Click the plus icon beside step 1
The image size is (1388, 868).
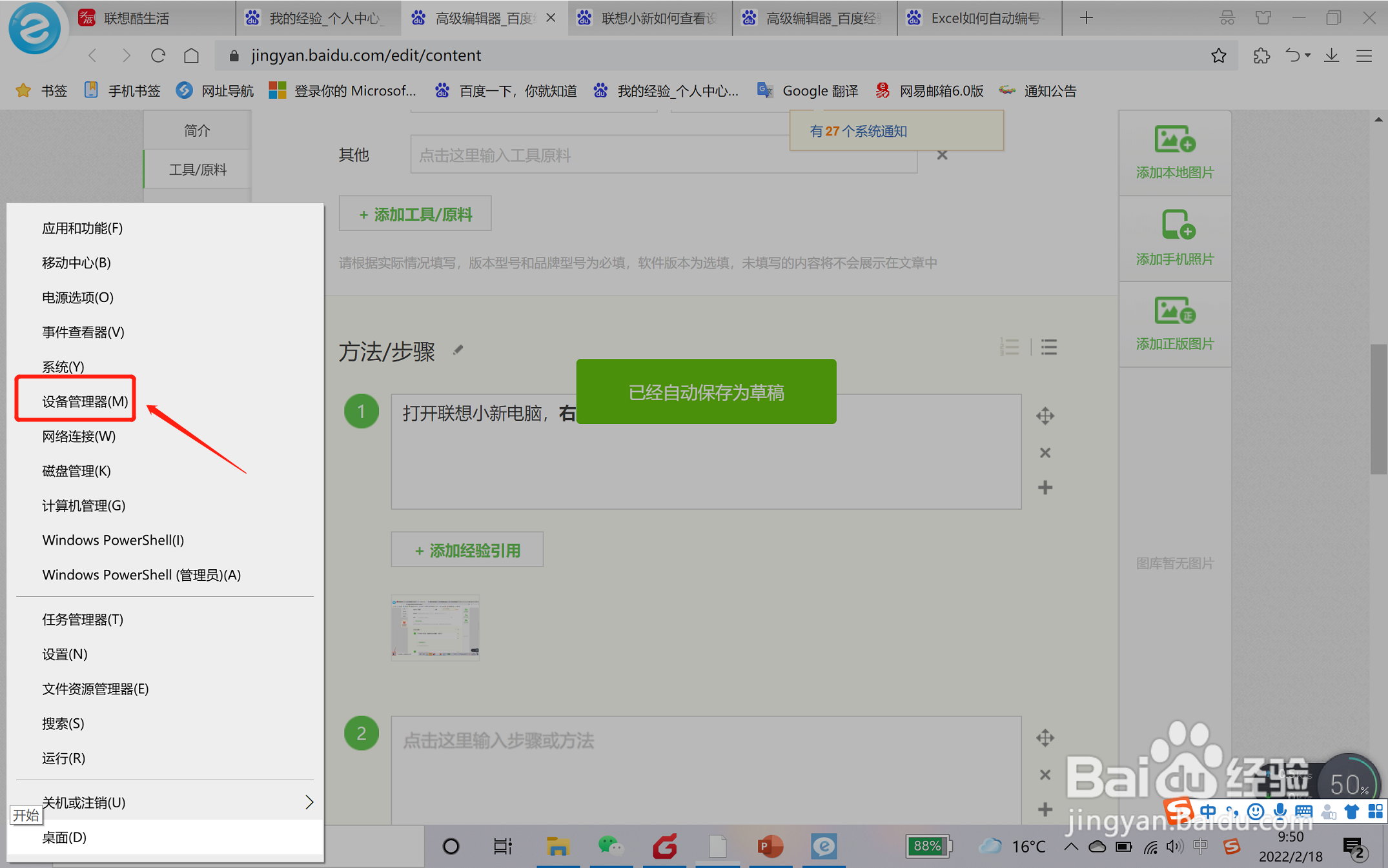(1045, 487)
